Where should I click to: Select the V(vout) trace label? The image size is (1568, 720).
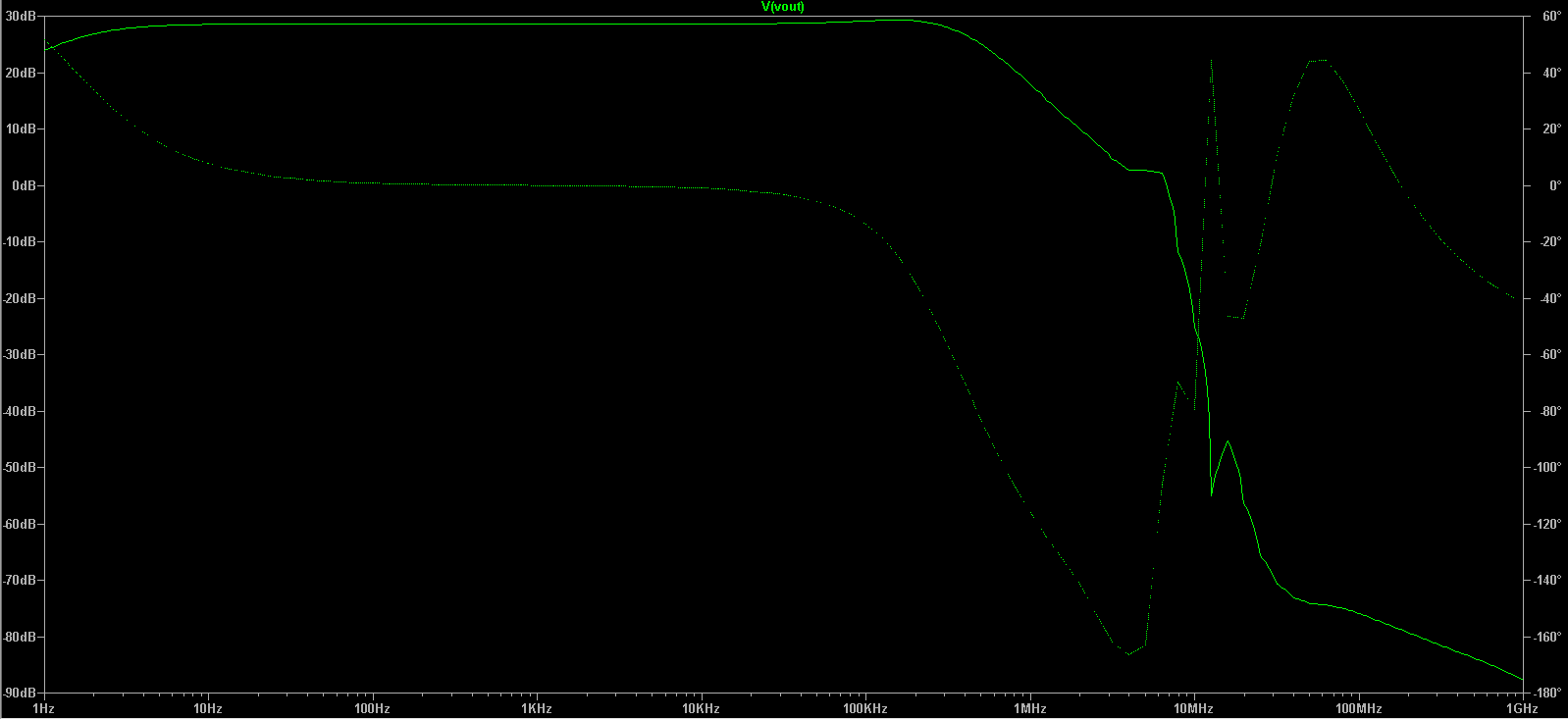click(783, 7)
